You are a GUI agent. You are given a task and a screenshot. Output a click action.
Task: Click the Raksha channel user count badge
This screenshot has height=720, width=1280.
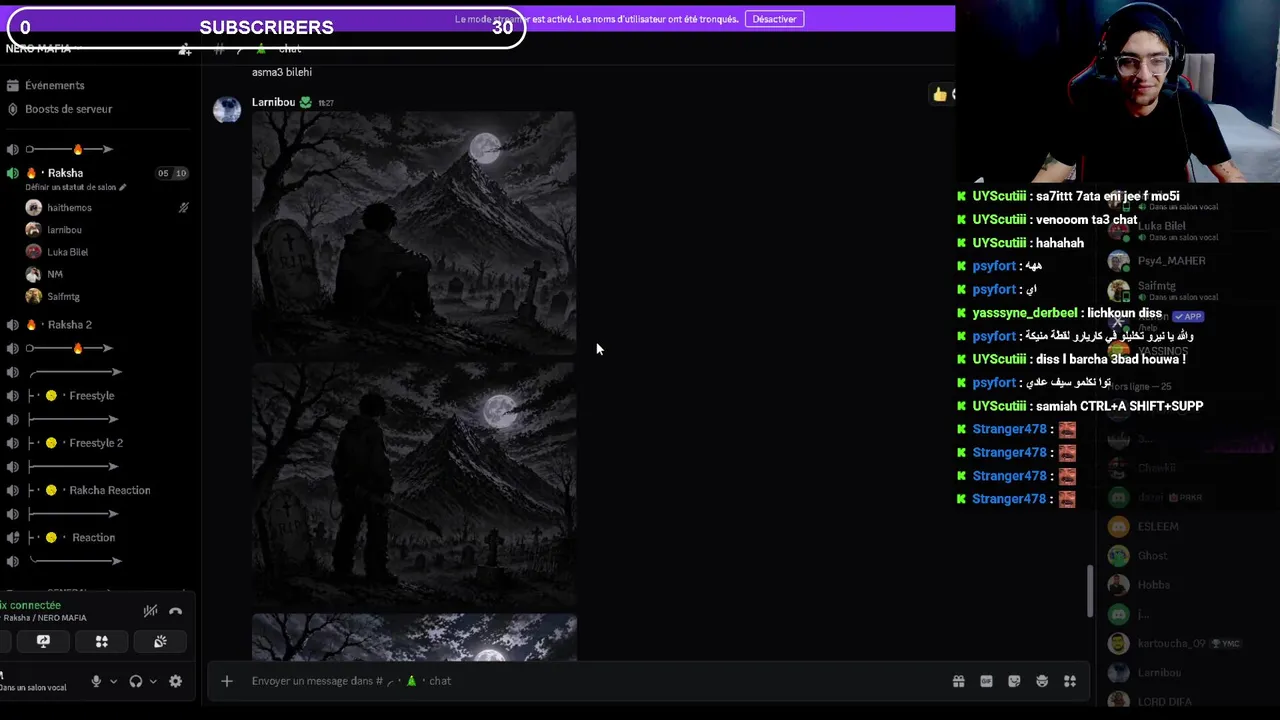coord(172,173)
